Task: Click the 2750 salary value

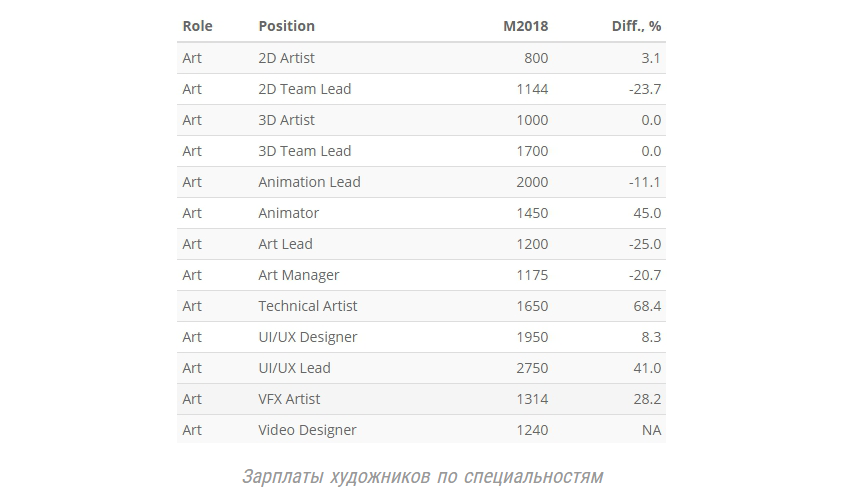Action: tap(532, 368)
